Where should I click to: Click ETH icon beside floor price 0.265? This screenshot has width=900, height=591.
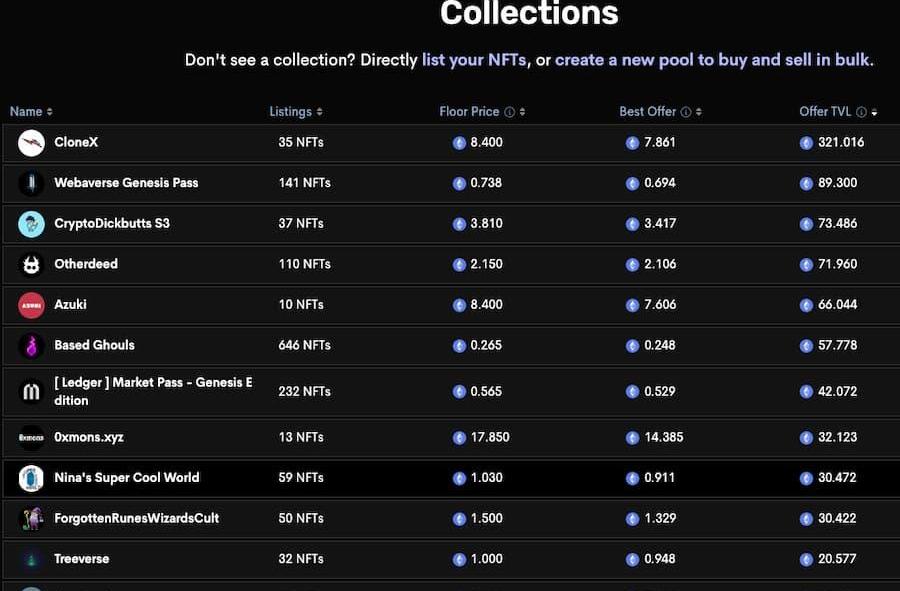tap(459, 345)
